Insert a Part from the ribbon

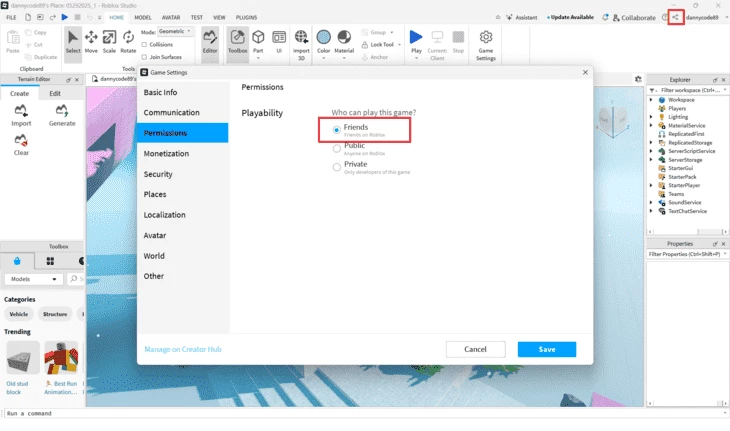pos(258,43)
